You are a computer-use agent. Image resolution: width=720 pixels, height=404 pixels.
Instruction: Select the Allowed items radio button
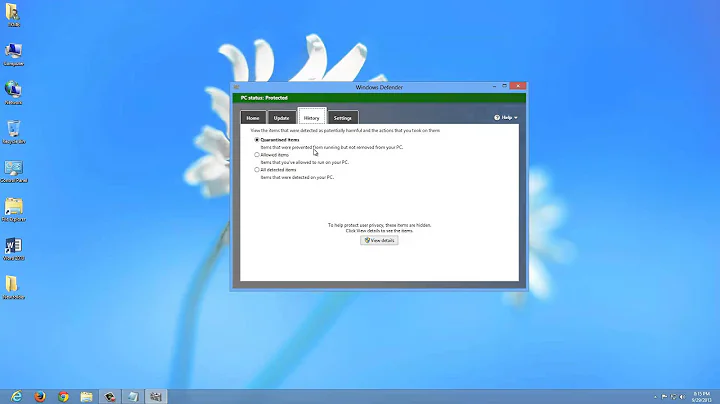click(257, 155)
